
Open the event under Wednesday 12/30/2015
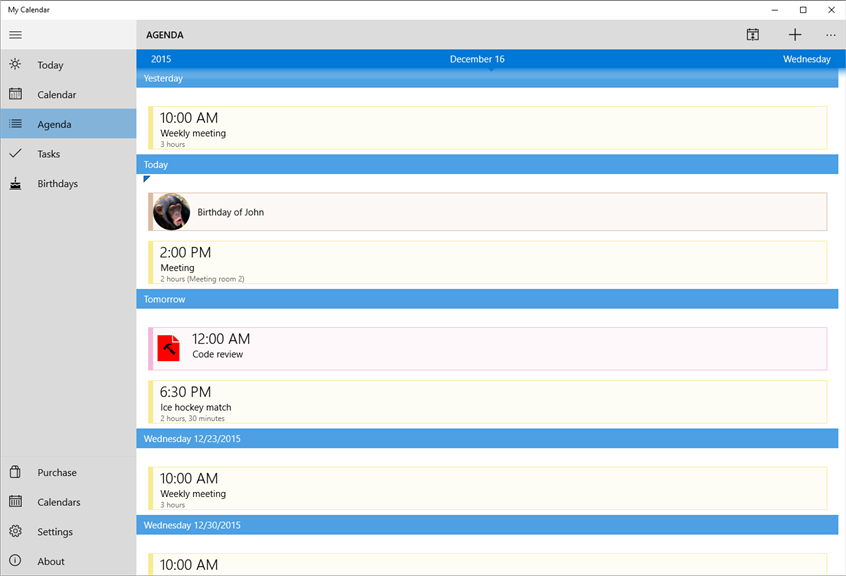coord(488,564)
